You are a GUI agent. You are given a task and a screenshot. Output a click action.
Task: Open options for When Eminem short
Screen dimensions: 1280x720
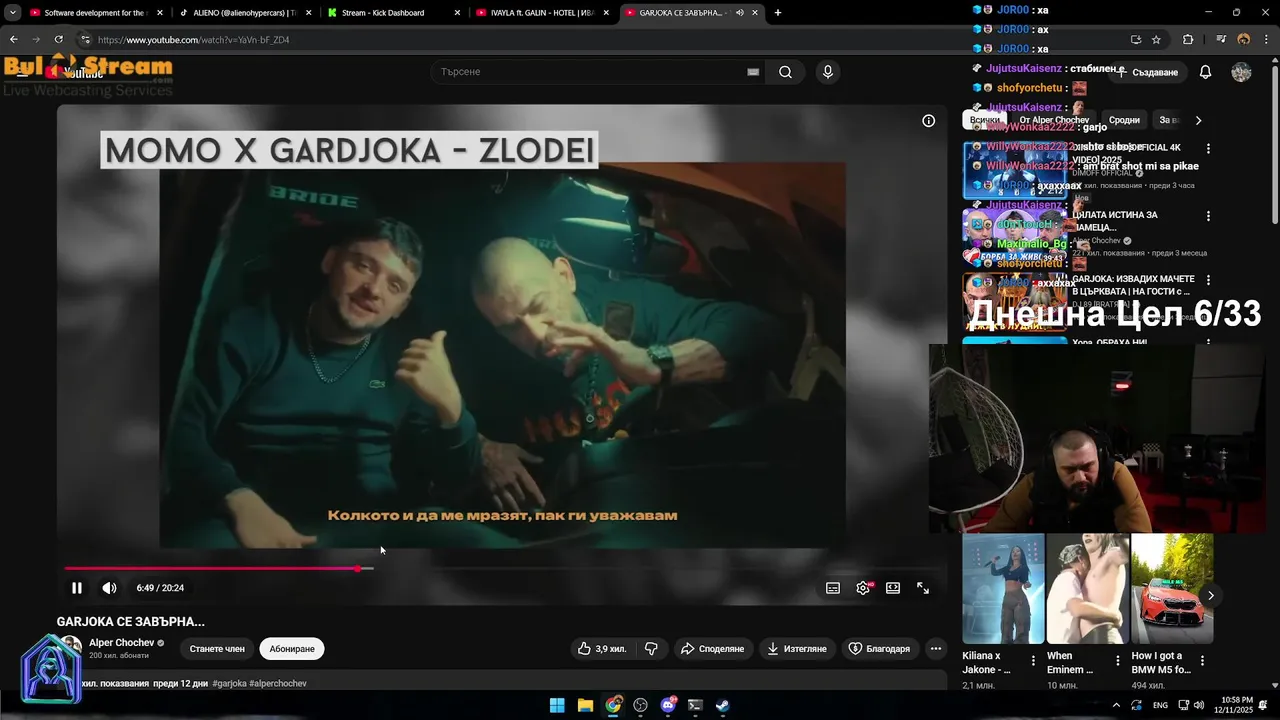point(1118,661)
